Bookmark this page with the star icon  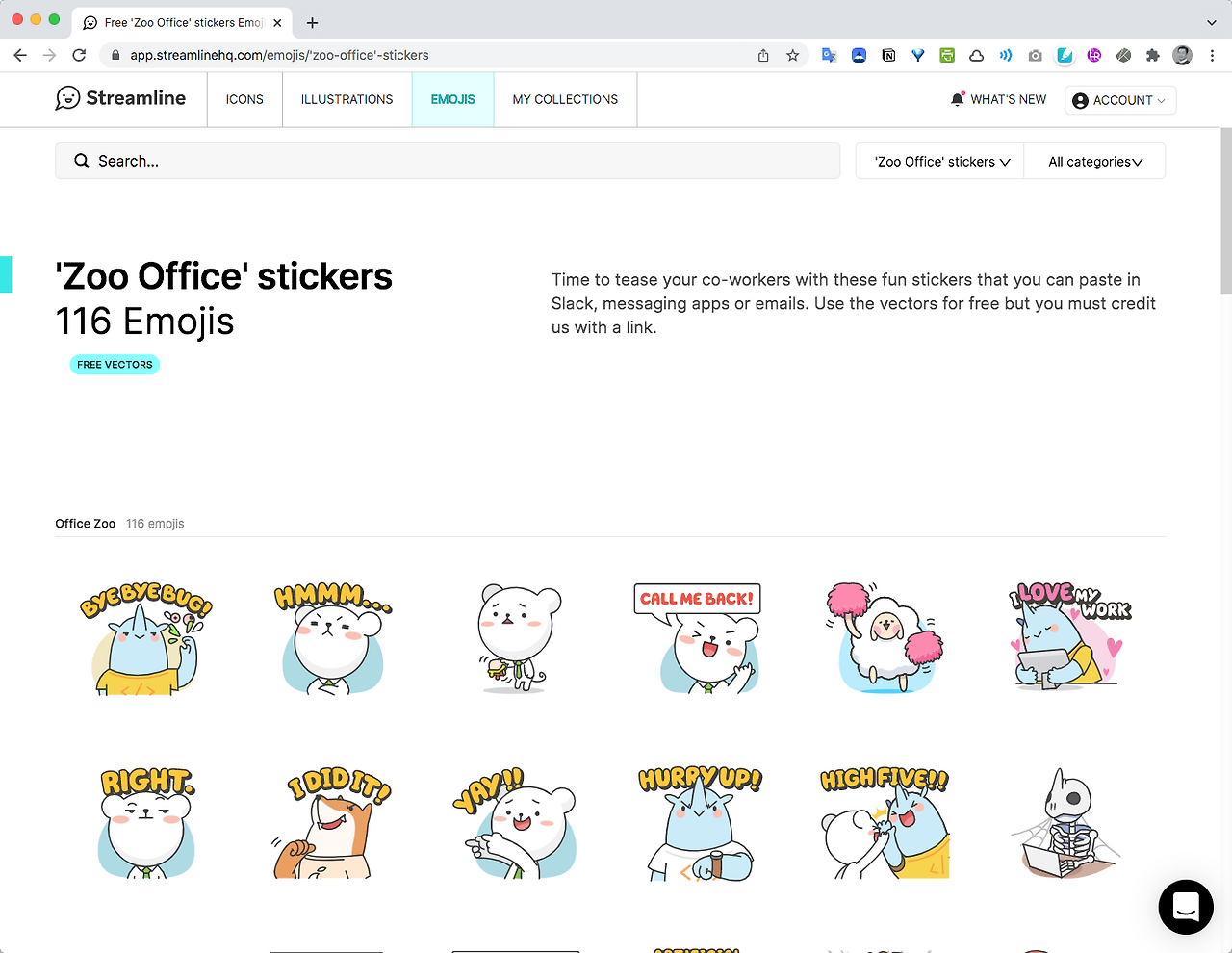pyautogui.click(x=792, y=55)
